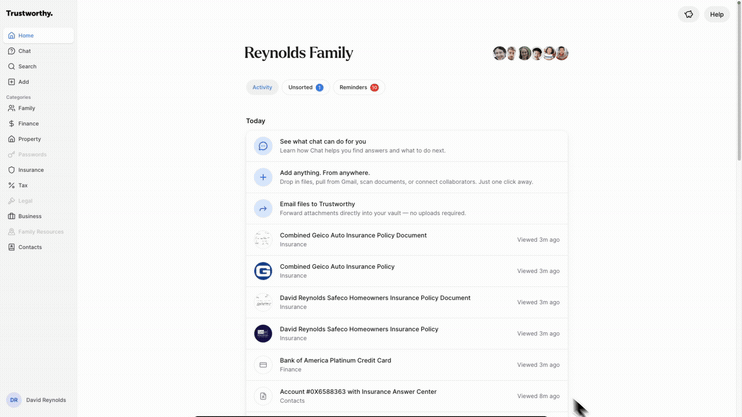
Task: Open Contacts in the sidebar
Action: [29, 247]
